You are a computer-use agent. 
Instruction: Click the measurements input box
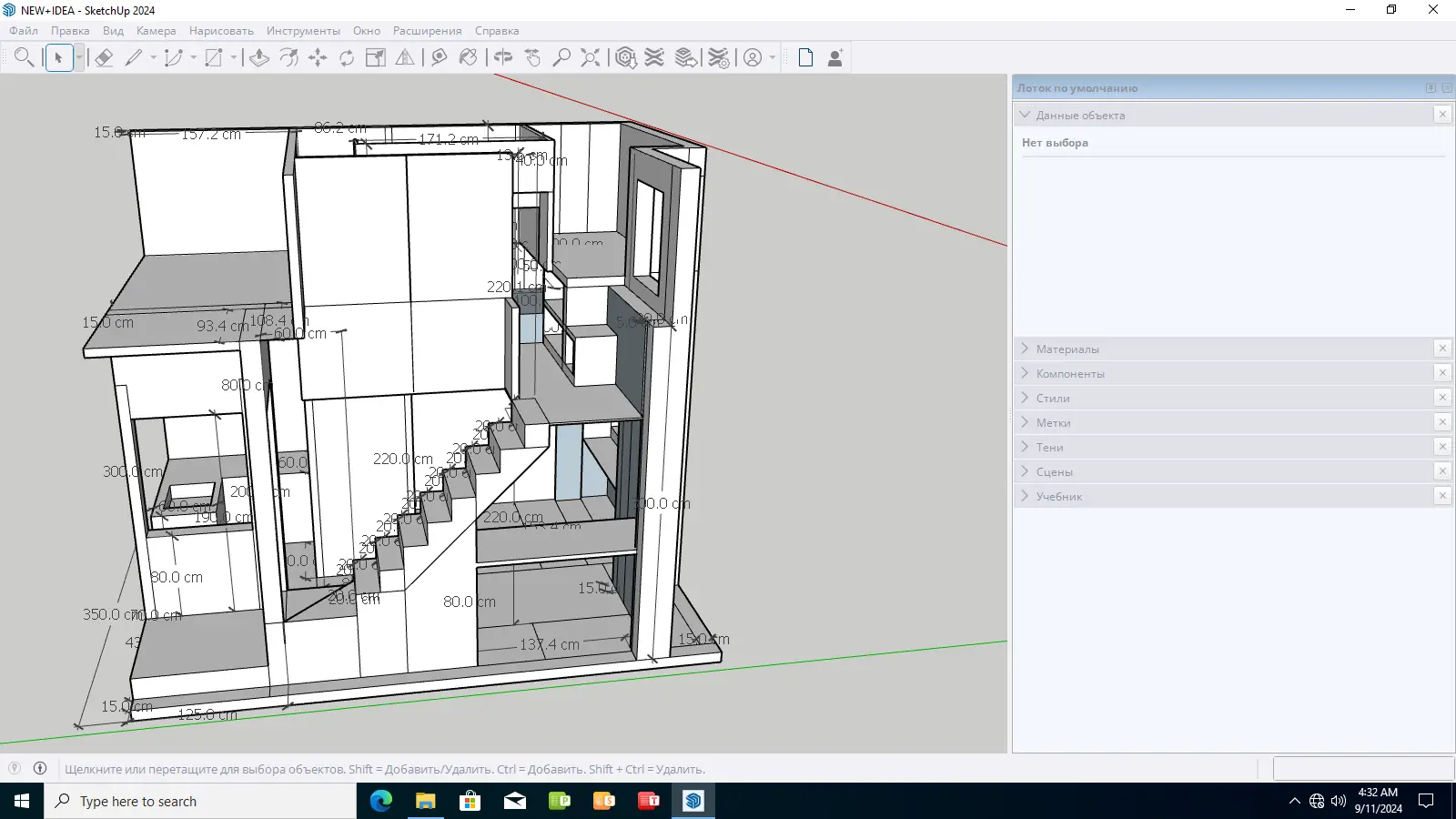click(x=1362, y=769)
